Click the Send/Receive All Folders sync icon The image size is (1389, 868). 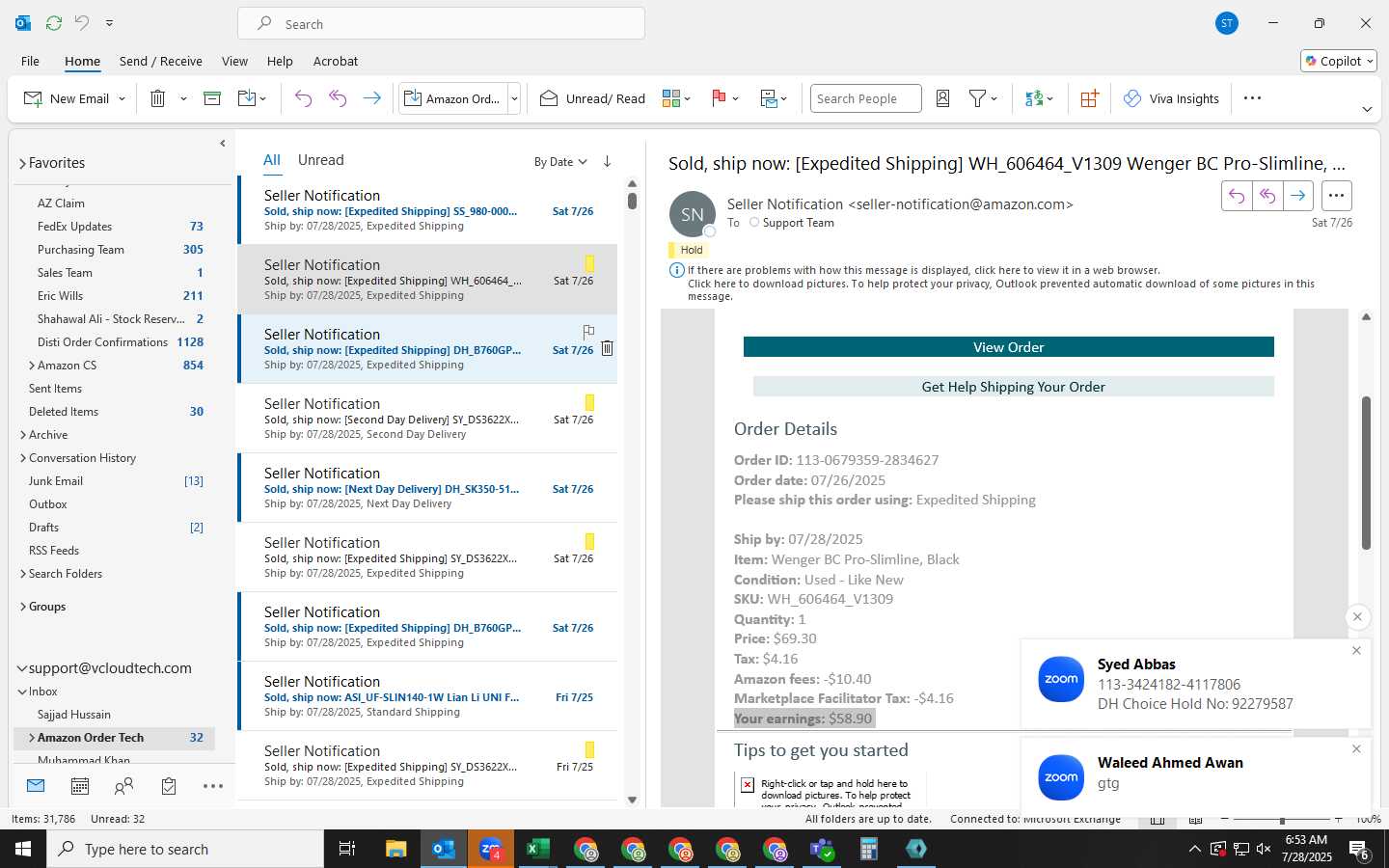[x=54, y=22]
